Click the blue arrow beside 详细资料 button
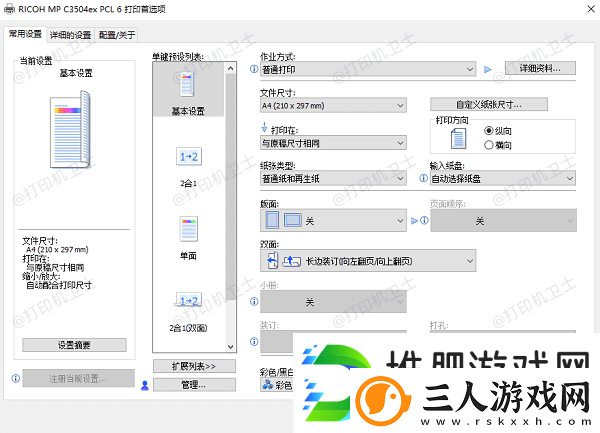600x433 pixels. click(488, 69)
